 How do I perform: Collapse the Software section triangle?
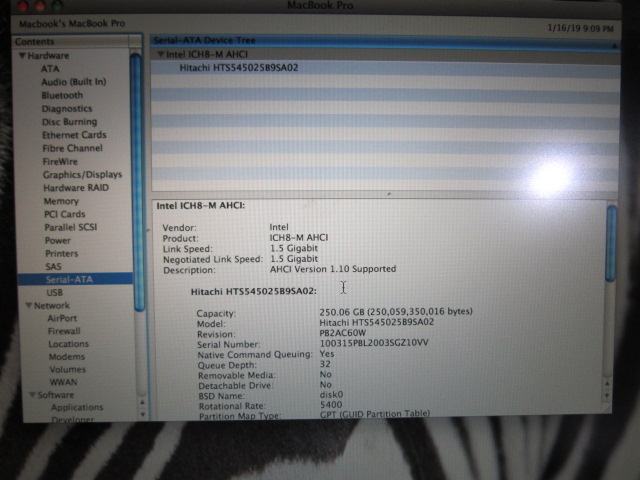(33, 395)
